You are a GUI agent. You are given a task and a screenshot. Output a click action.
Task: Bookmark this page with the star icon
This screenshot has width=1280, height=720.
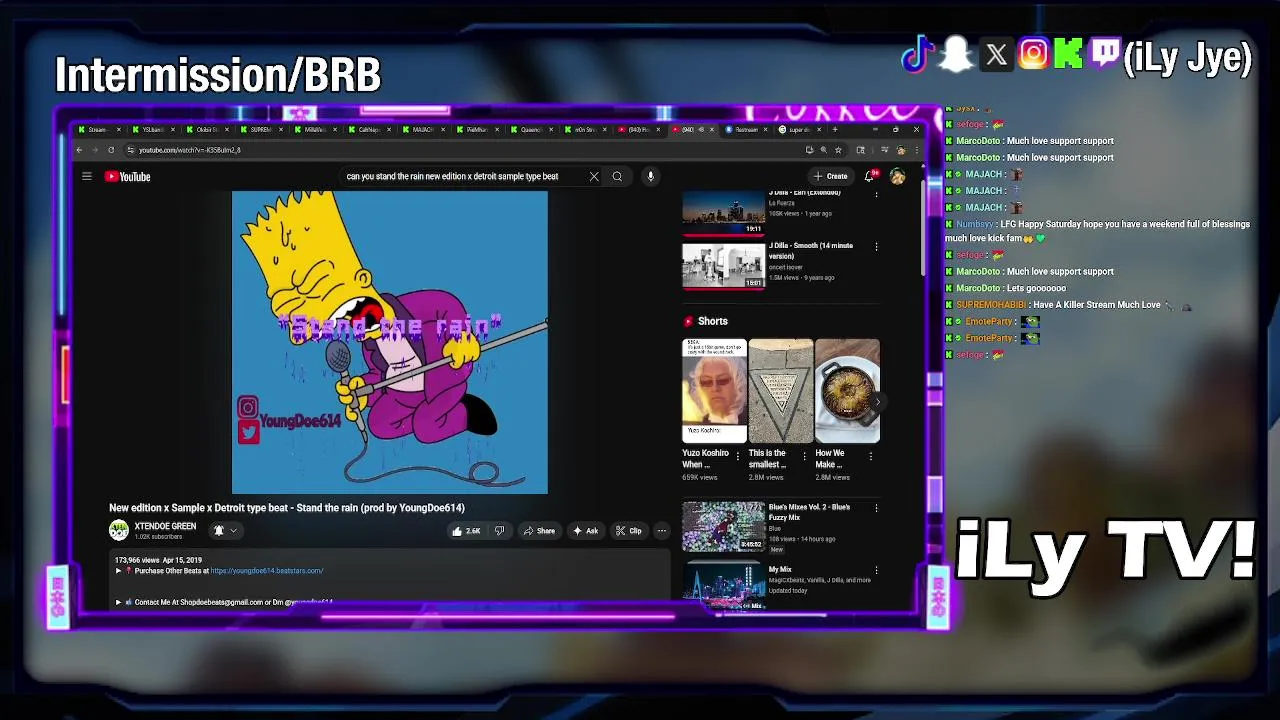tap(838, 150)
